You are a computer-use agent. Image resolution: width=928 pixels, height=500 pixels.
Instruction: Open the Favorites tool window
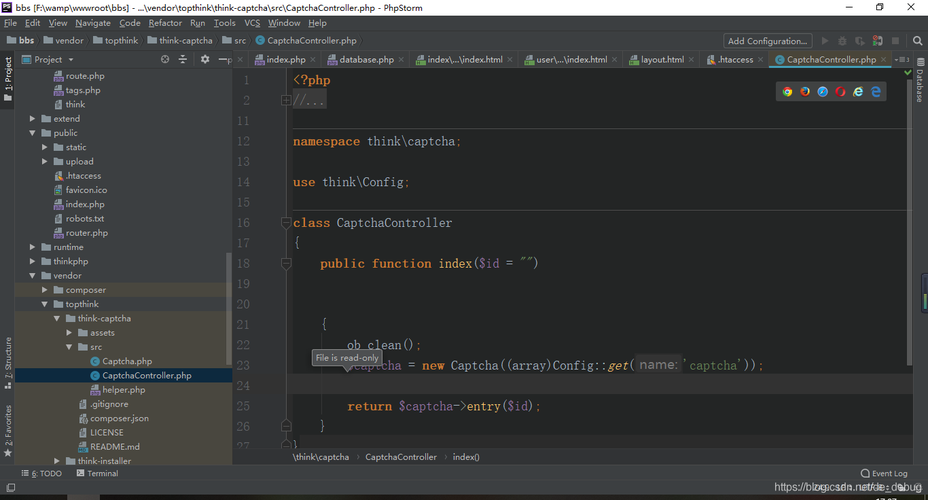8,431
